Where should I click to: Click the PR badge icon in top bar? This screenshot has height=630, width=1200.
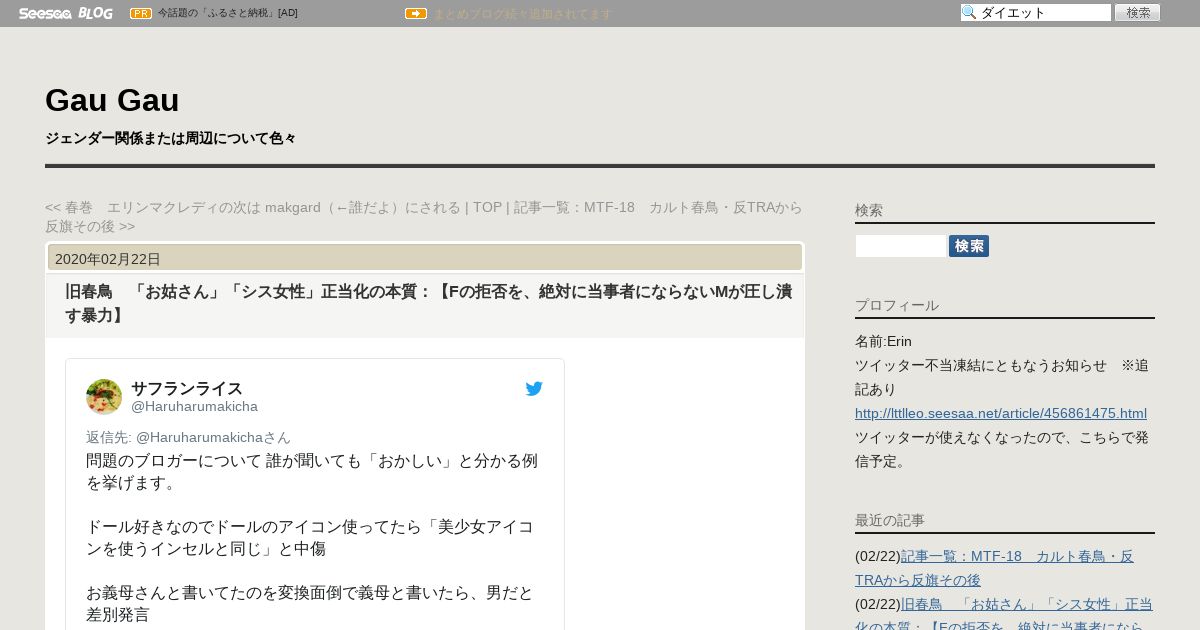141,13
